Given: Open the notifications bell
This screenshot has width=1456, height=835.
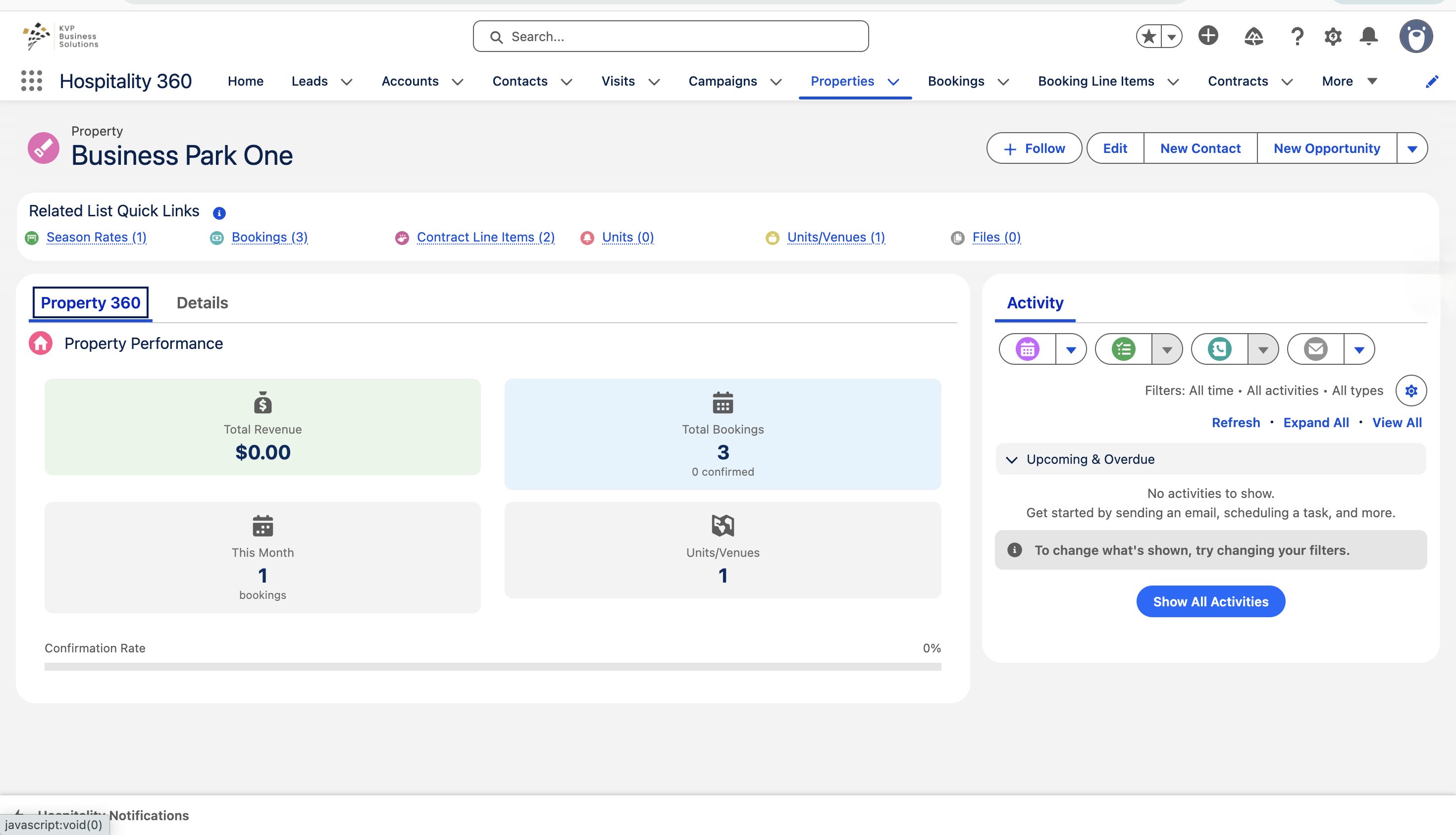Looking at the screenshot, I should coord(1369,36).
